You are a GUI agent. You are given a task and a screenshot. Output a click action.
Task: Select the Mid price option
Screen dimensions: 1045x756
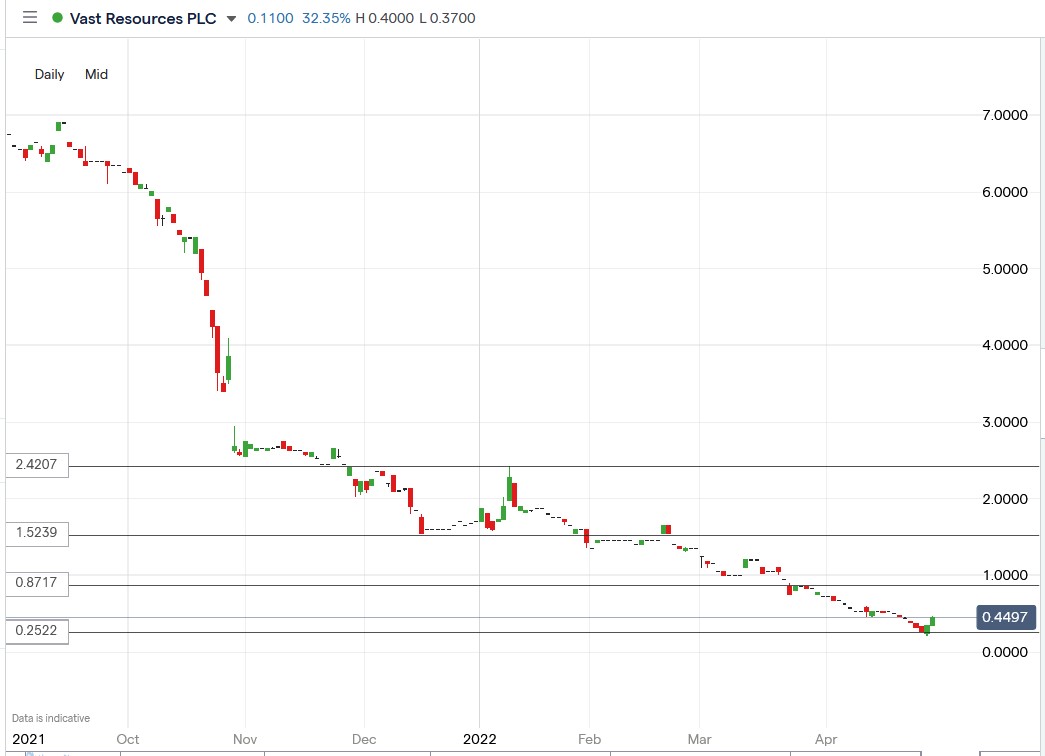click(95, 74)
